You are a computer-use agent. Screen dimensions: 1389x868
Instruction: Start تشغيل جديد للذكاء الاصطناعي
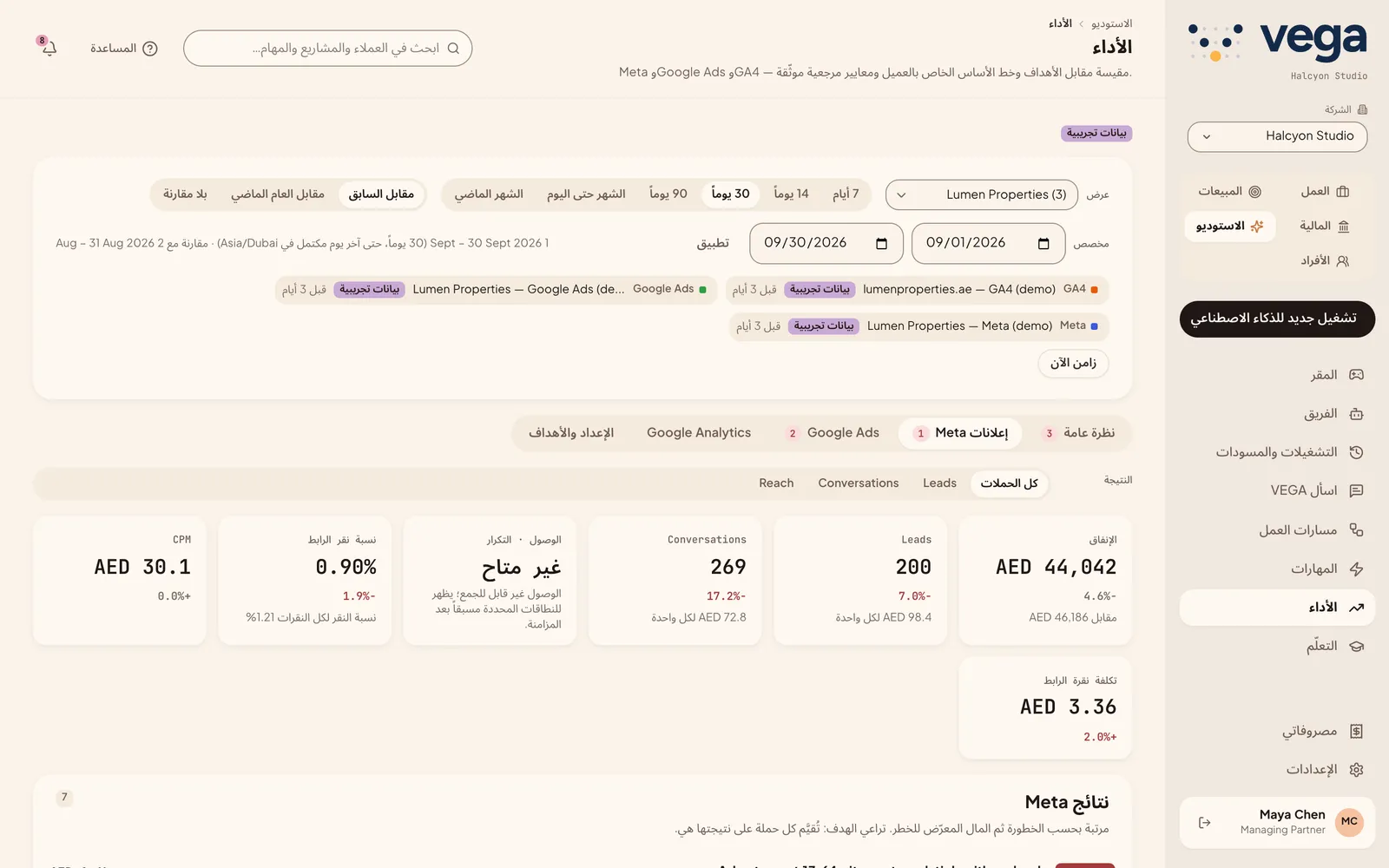[1277, 319]
